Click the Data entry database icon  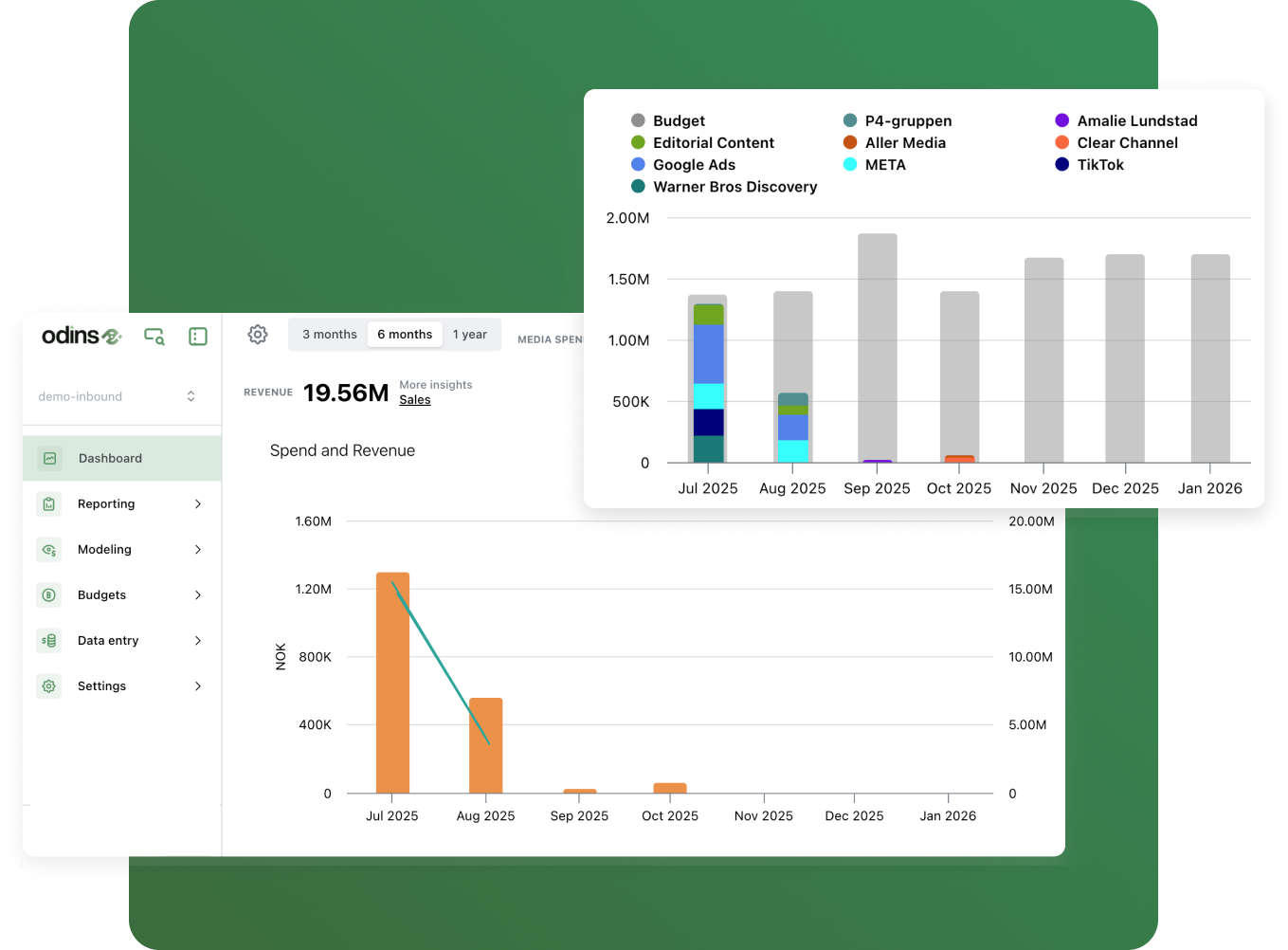coord(49,640)
